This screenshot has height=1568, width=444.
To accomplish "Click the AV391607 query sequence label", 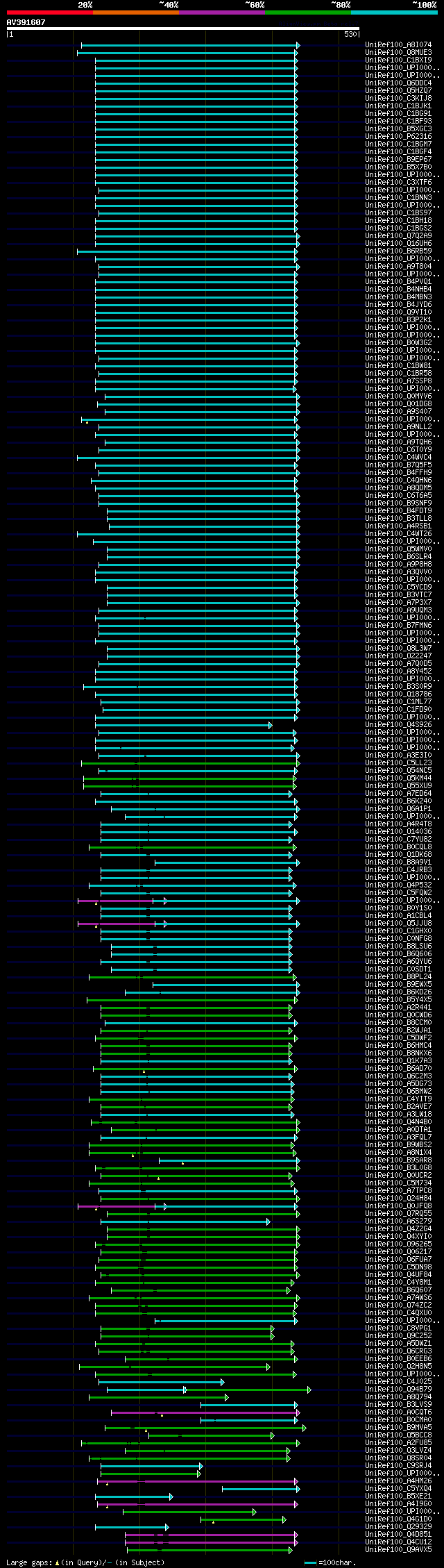I will tap(26, 22).
